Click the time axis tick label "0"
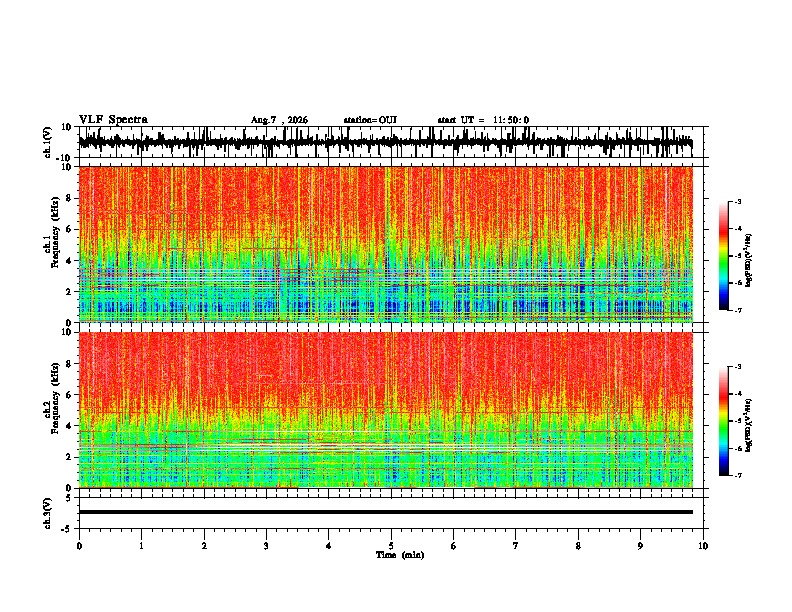 tap(79, 546)
